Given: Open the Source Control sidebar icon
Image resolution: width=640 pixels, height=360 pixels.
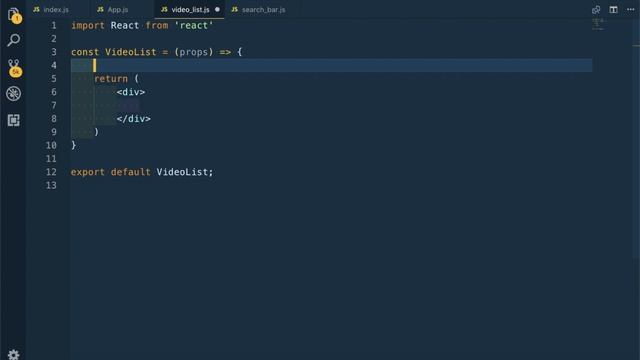Looking at the screenshot, I should coord(14,67).
